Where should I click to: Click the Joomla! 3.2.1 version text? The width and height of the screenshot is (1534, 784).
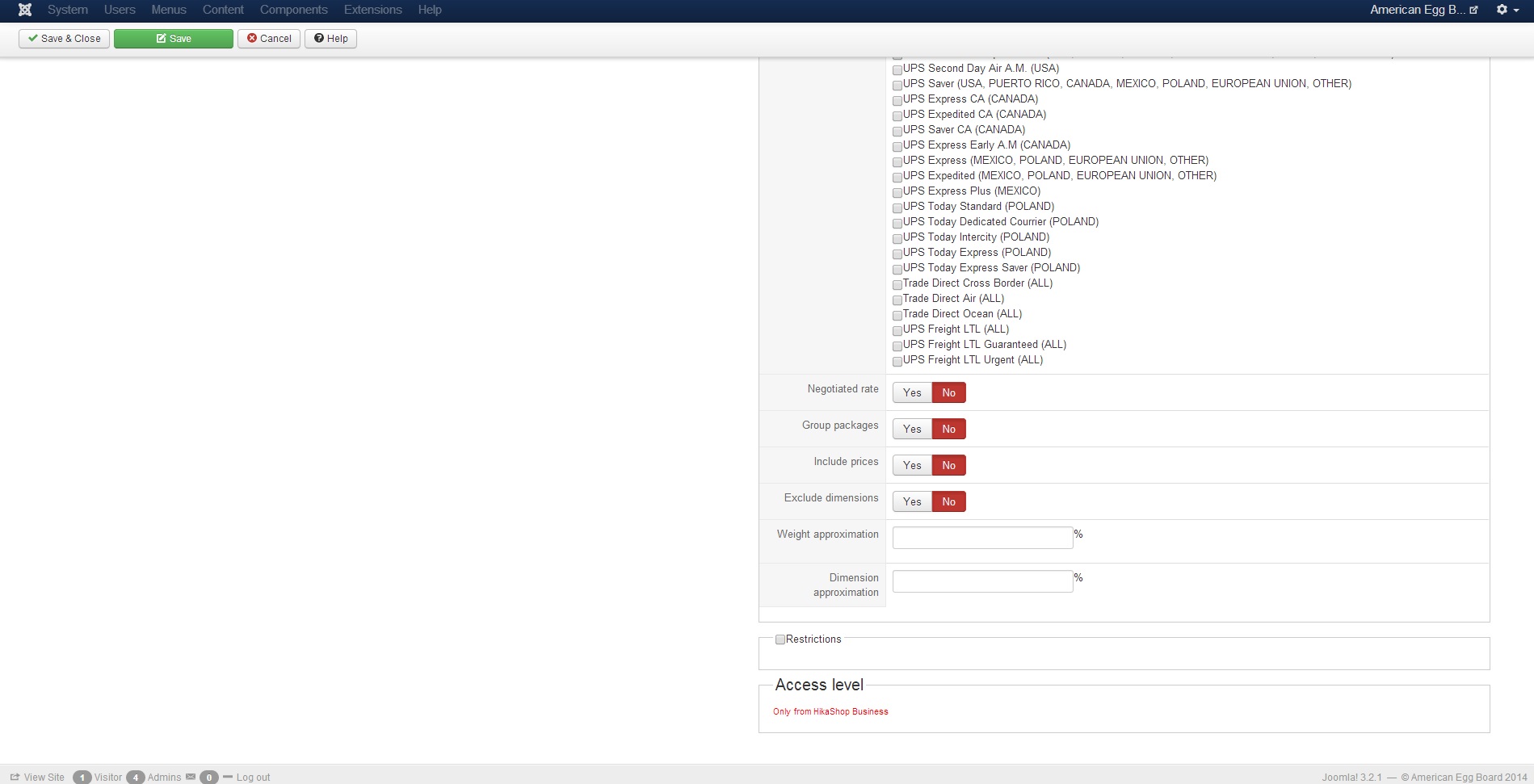(1351, 778)
